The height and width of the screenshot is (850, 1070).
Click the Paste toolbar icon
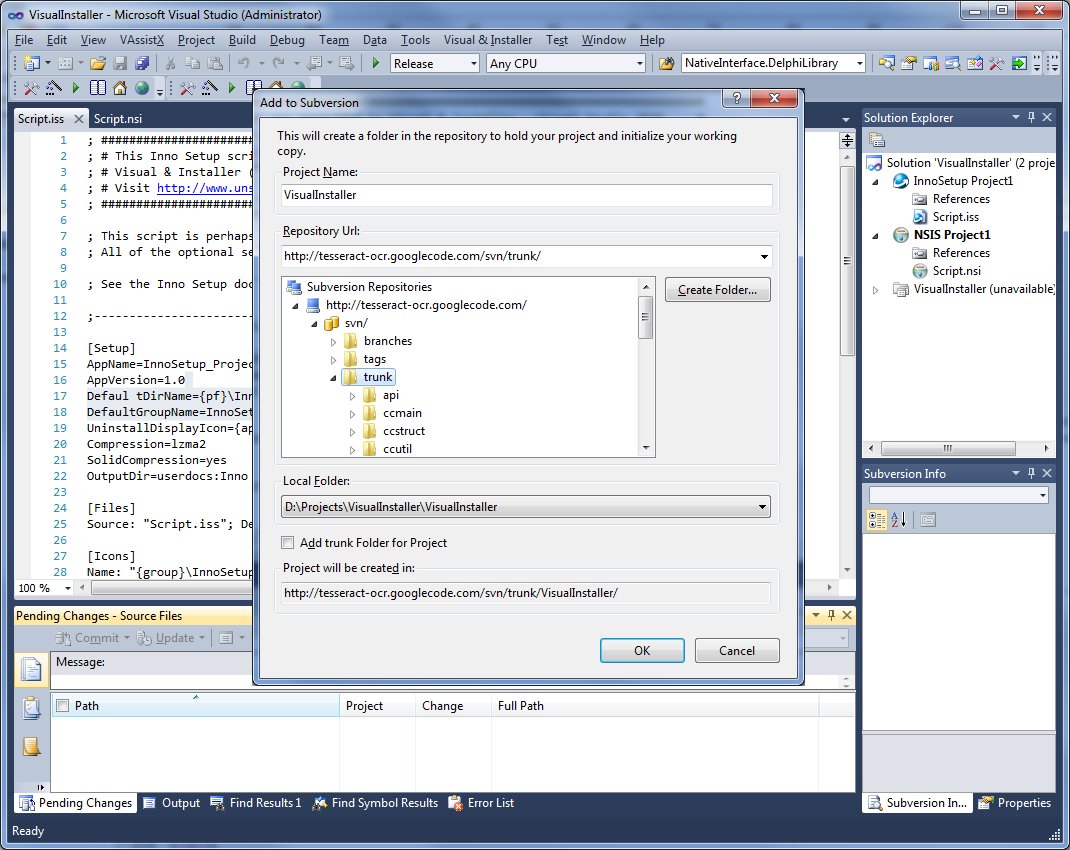[x=215, y=63]
